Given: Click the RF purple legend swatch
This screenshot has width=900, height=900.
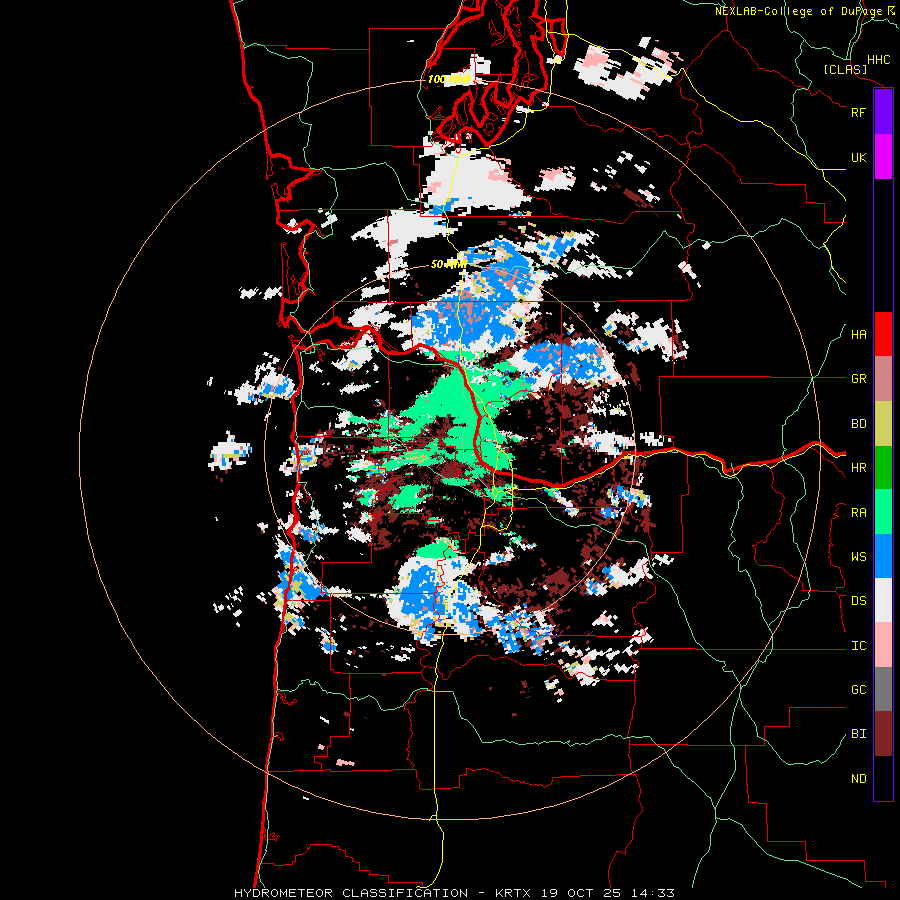Looking at the screenshot, I should pos(883,112).
